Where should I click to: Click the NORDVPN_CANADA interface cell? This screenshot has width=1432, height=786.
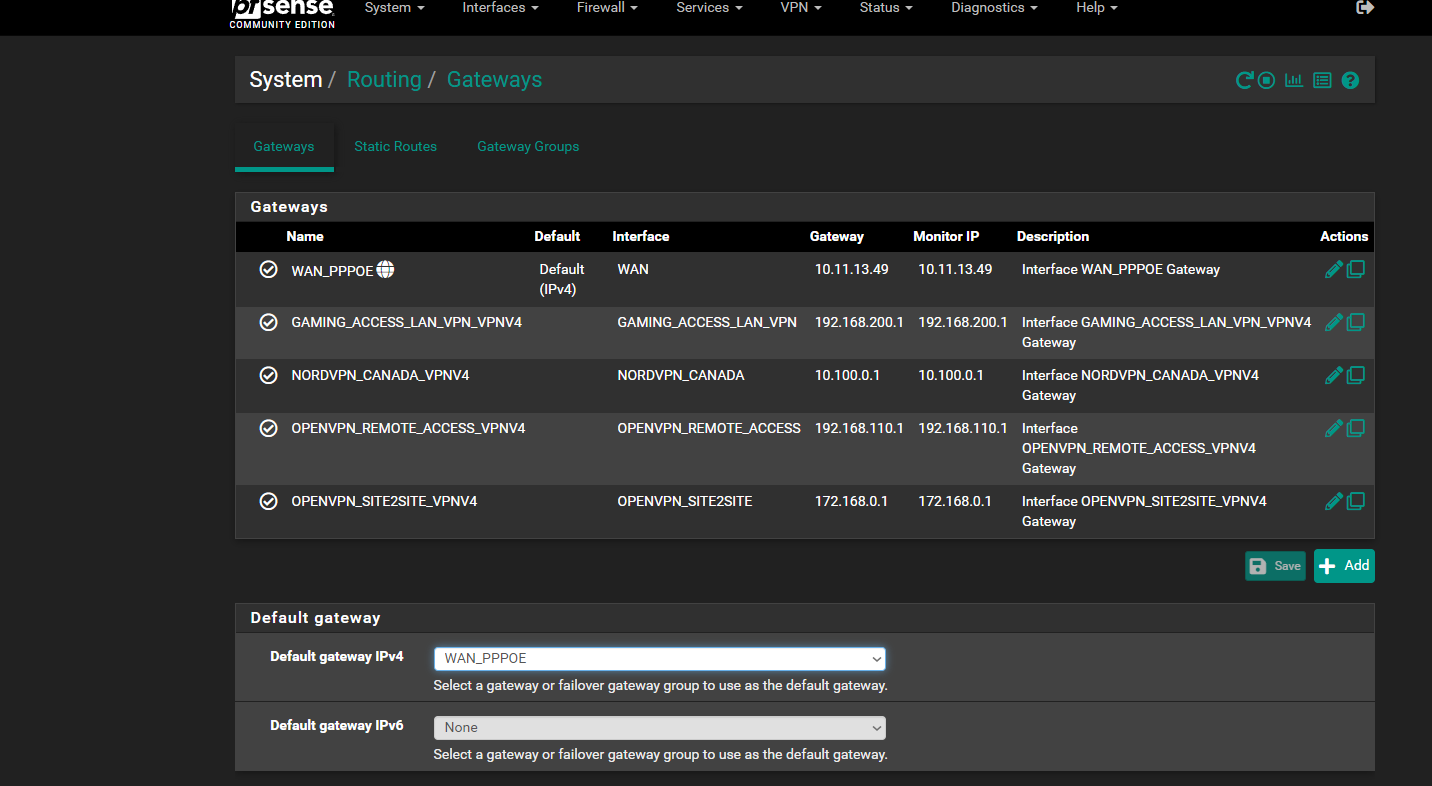(x=681, y=376)
